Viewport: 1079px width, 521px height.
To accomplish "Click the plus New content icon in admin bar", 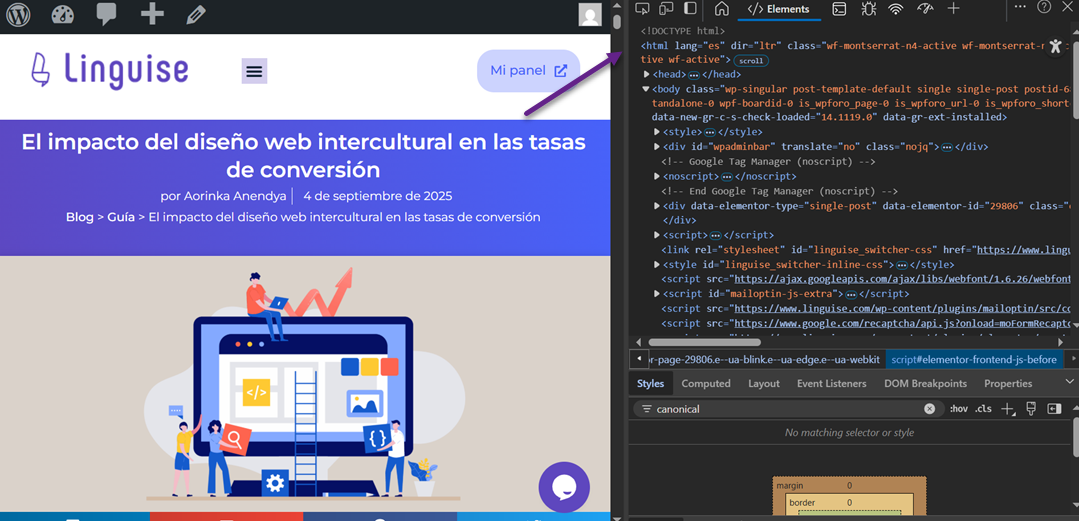I will [x=151, y=14].
